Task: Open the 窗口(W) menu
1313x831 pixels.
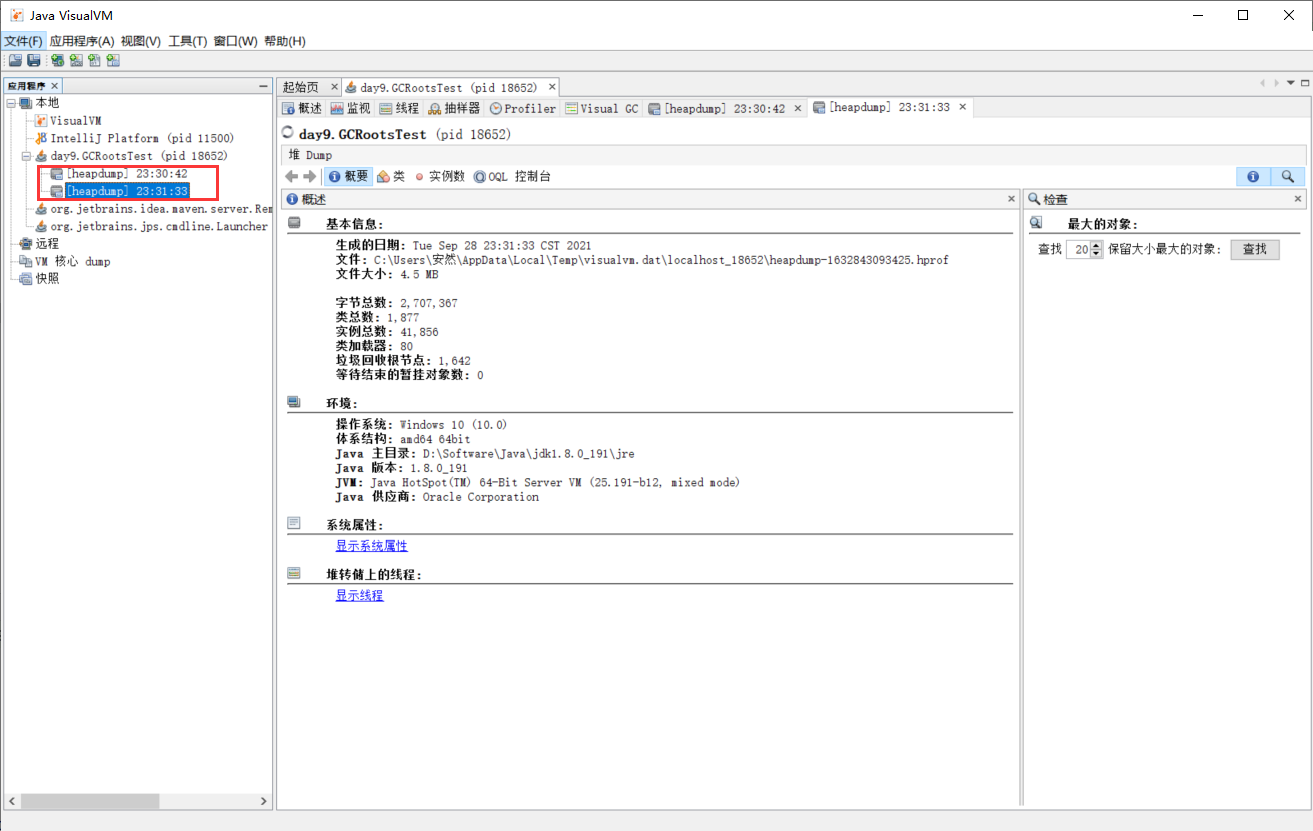Action: point(236,41)
